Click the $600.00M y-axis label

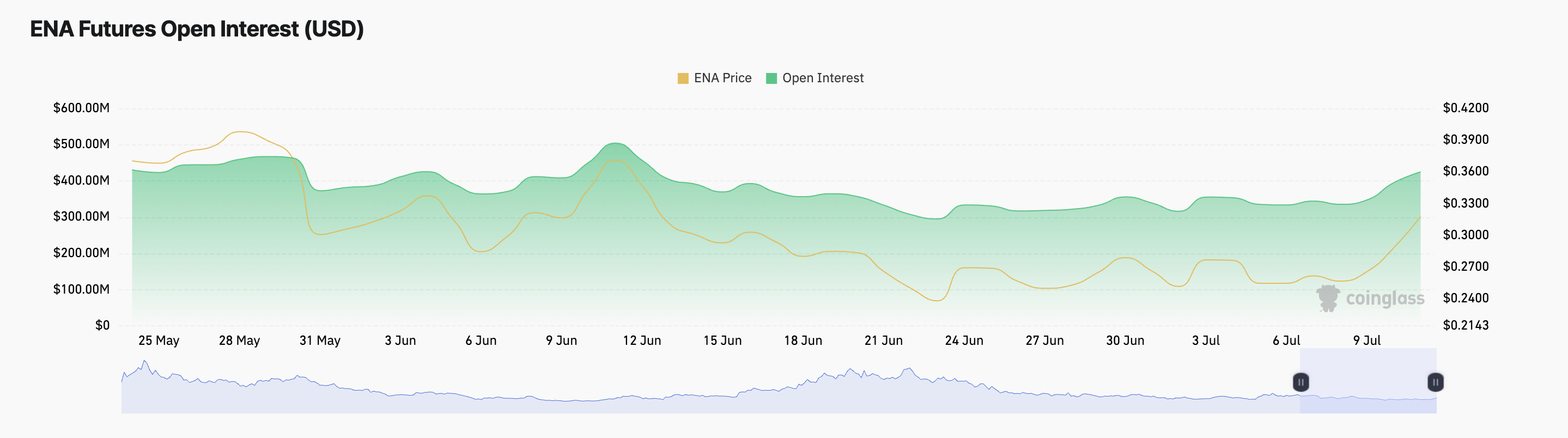click(81, 108)
